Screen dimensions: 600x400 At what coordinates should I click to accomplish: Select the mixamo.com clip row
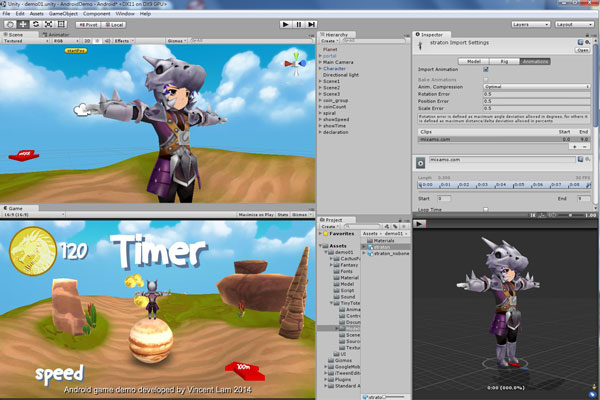click(x=504, y=139)
